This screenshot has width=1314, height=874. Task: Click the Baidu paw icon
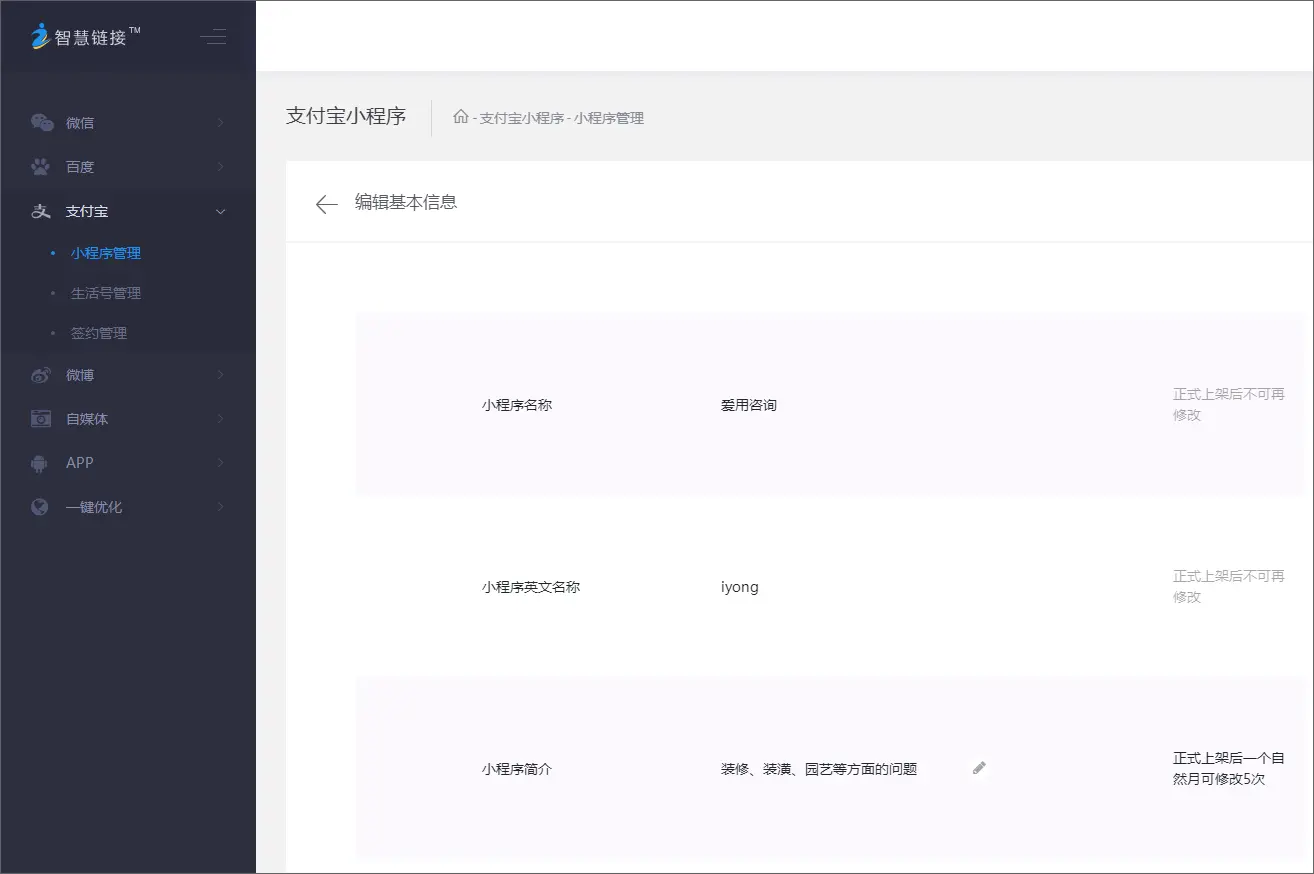pyautogui.click(x=40, y=167)
